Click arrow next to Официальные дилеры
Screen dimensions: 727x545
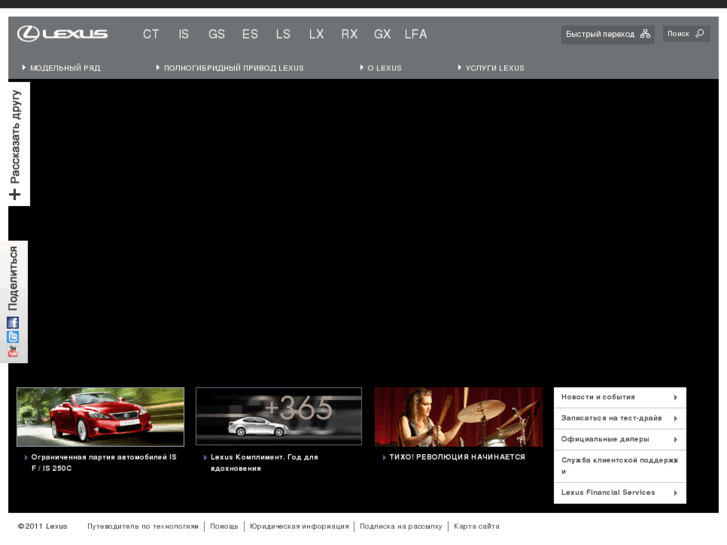tap(676, 439)
